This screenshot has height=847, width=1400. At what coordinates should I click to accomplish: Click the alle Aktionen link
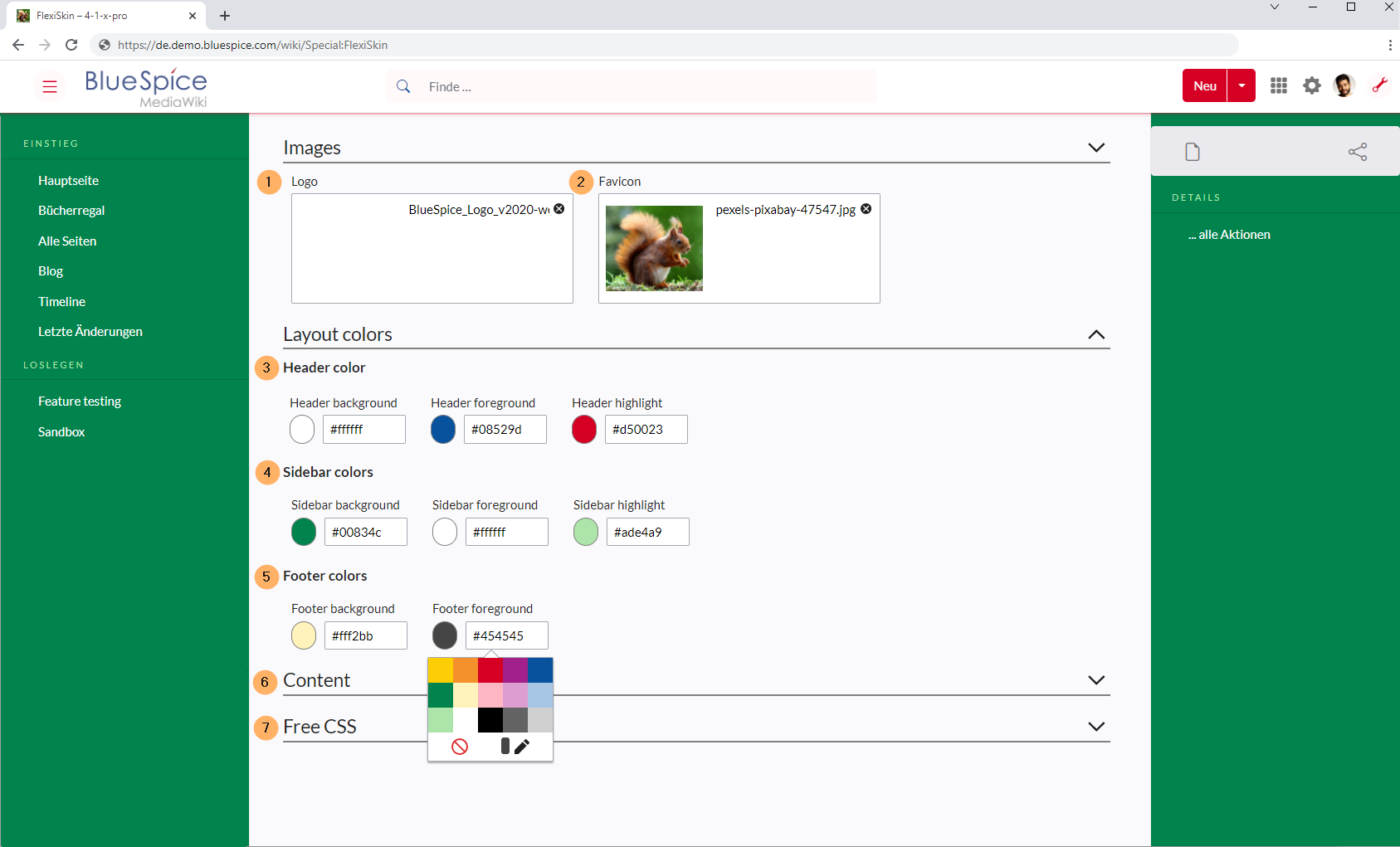pos(1229,235)
